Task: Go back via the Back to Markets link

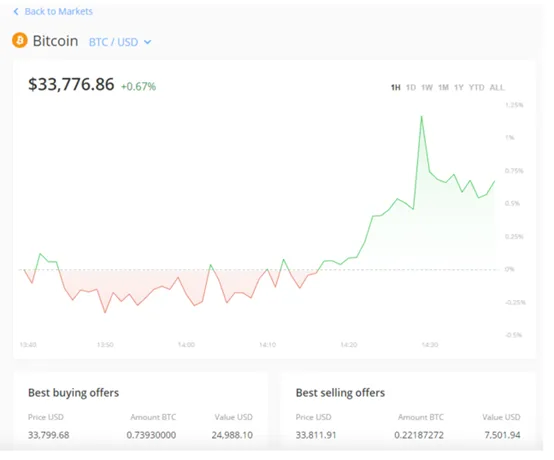Action: [x=53, y=12]
